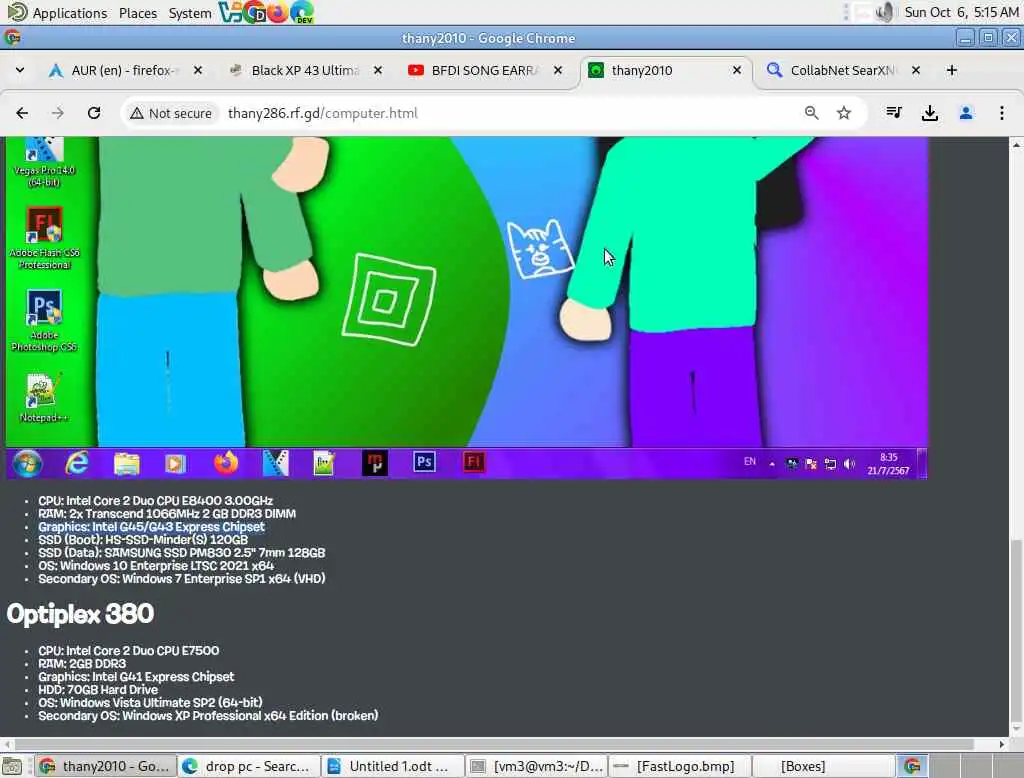Click Adobe Flash CS6 Professional icon in image
Screen dimensions: 1024x778
coord(44,238)
